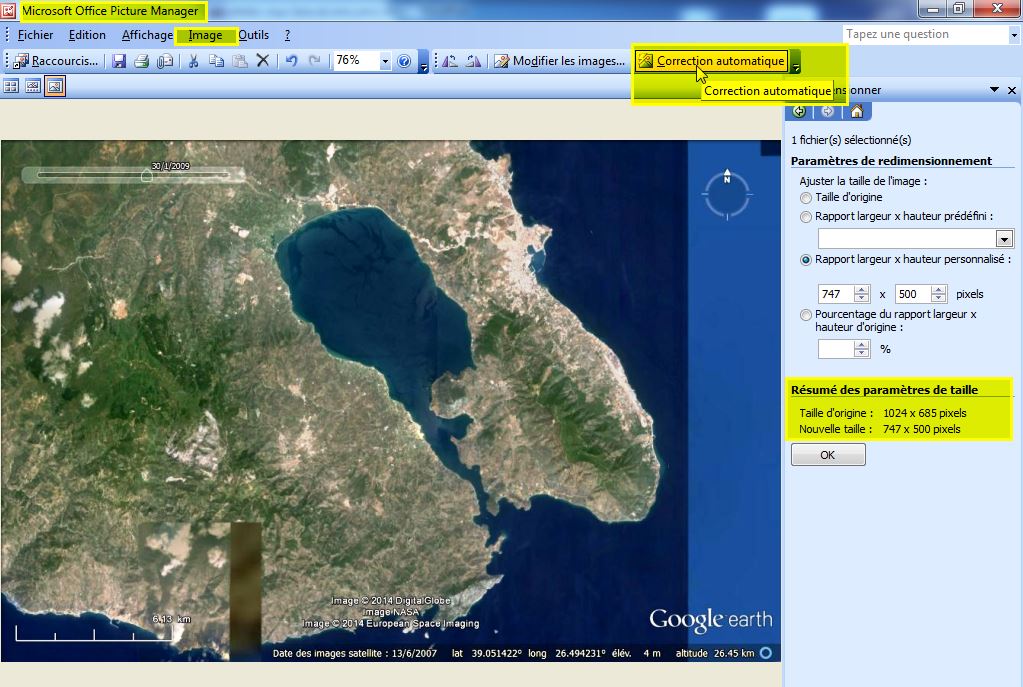
Task: Click the Save icon in the toolbar
Action: (119, 61)
